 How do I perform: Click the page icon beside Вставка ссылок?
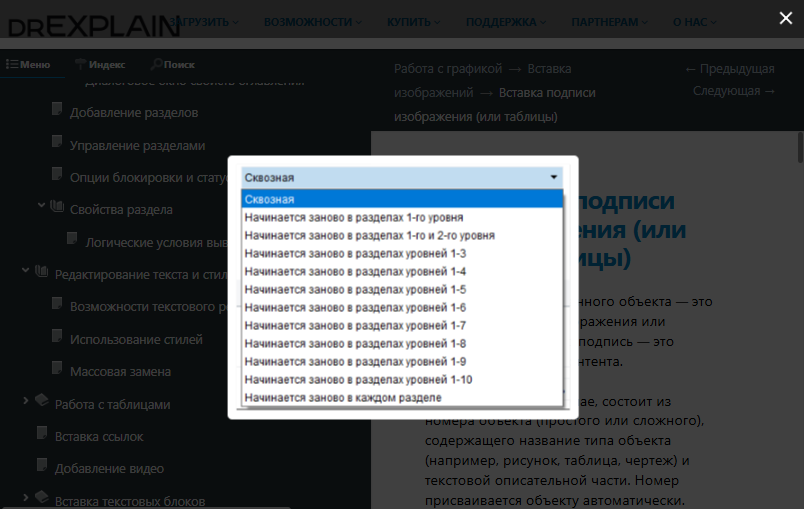pos(42,435)
